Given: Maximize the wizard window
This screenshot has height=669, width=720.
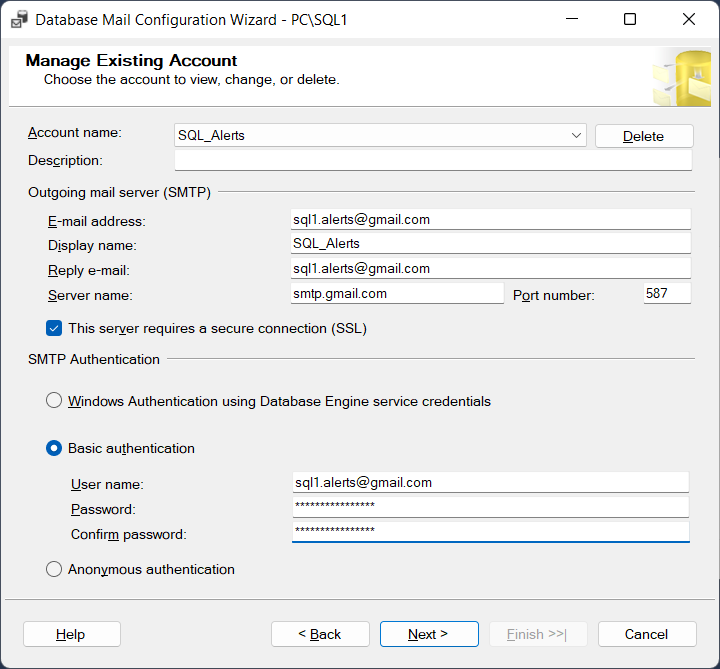Looking at the screenshot, I should [x=630, y=19].
